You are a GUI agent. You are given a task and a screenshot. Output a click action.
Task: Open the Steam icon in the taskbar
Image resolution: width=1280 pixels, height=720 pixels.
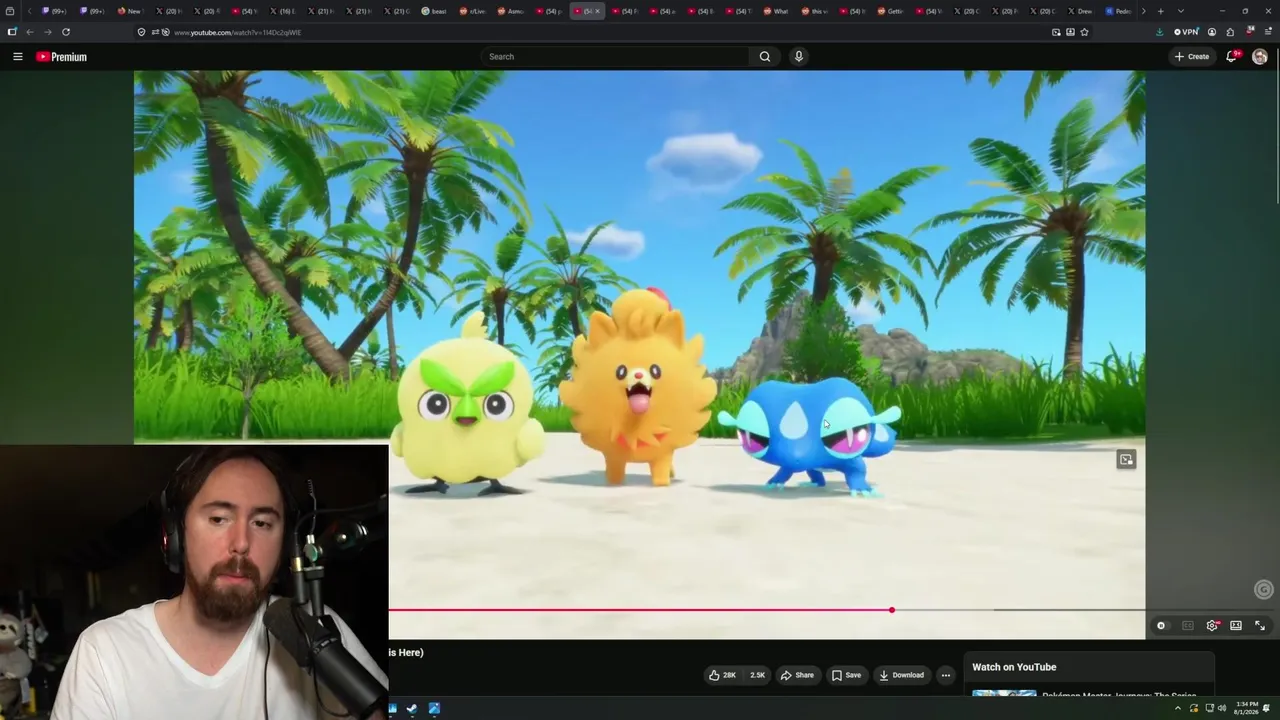[x=412, y=709]
